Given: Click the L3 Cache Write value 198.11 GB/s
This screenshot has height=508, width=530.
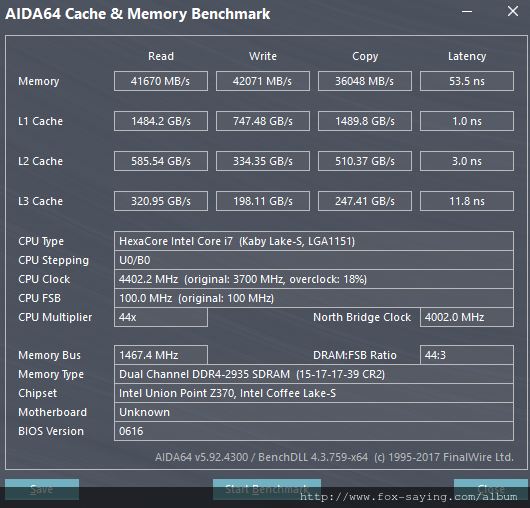Looking at the screenshot, I should tap(263, 201).
